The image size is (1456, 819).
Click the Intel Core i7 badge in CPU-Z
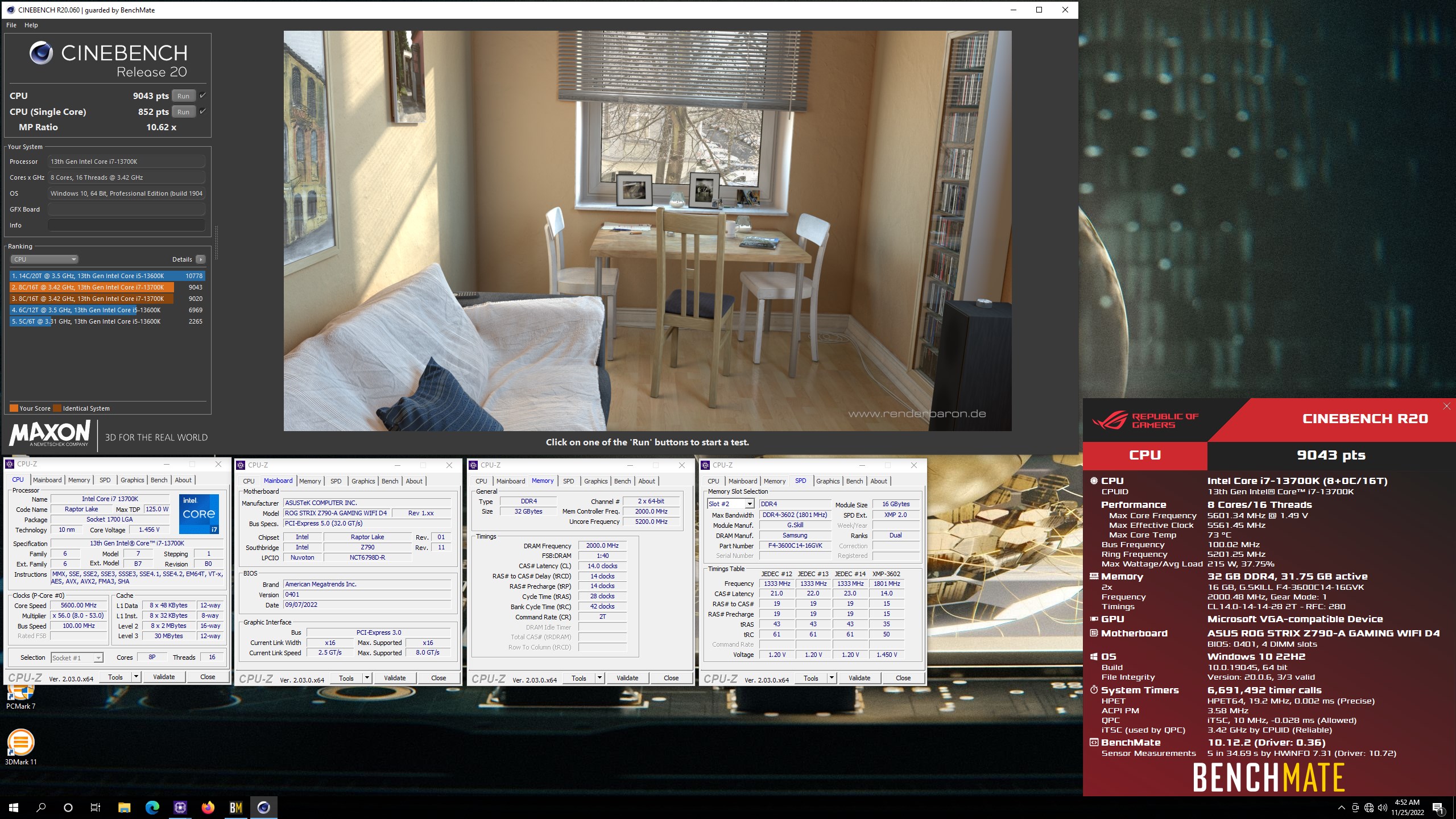click(199, 514)
